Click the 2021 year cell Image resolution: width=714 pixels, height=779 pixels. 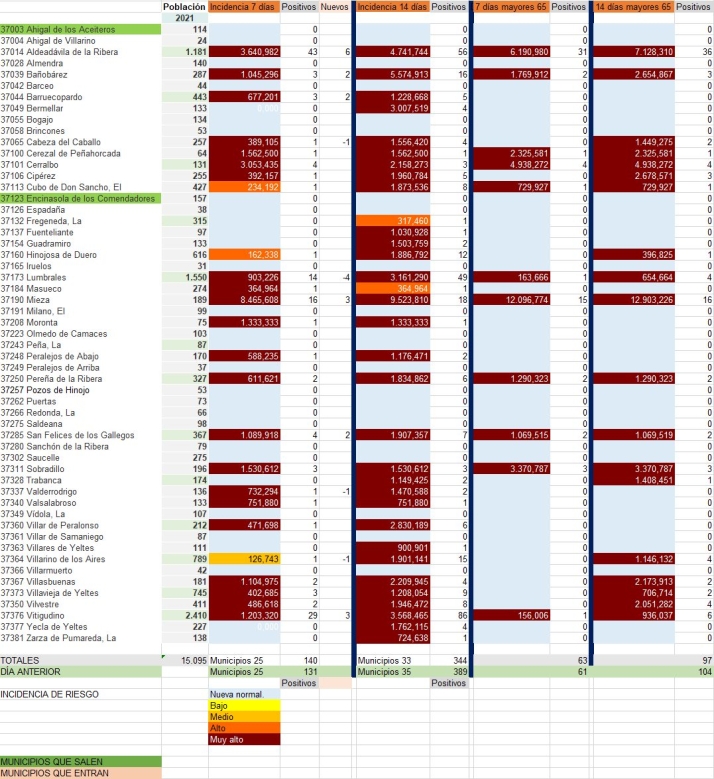[x=184, y=18]
